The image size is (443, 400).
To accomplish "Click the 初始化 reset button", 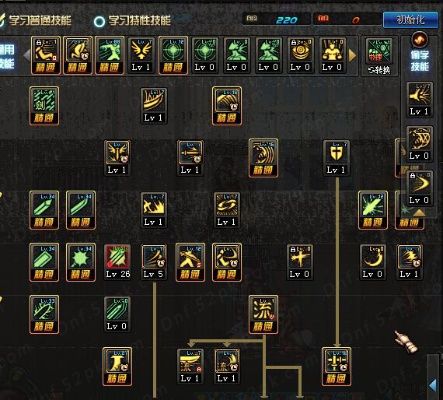I will 410,20.
